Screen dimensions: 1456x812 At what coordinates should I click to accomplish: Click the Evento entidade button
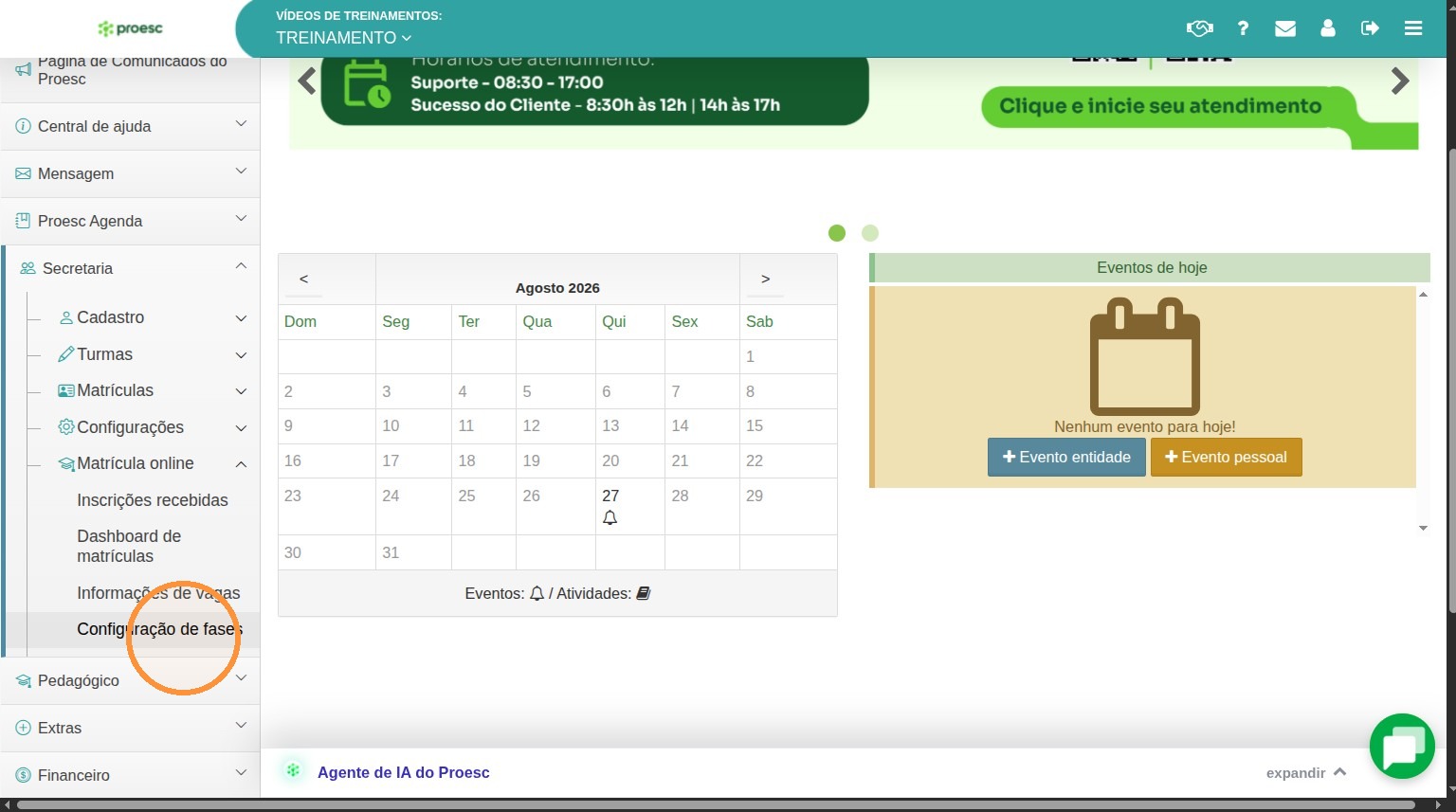point(1066,457)
